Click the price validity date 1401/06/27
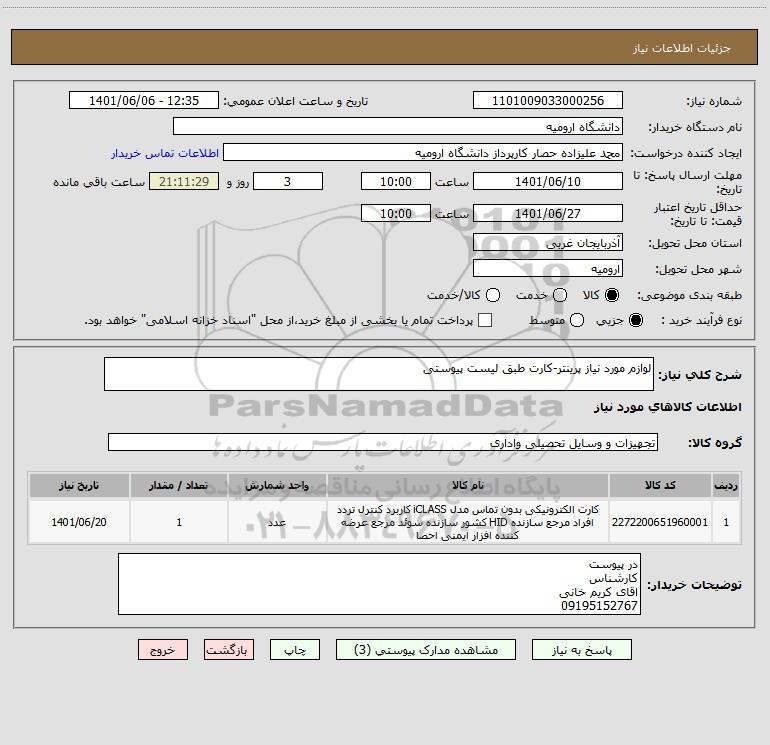770x745 pixels. 548,213
